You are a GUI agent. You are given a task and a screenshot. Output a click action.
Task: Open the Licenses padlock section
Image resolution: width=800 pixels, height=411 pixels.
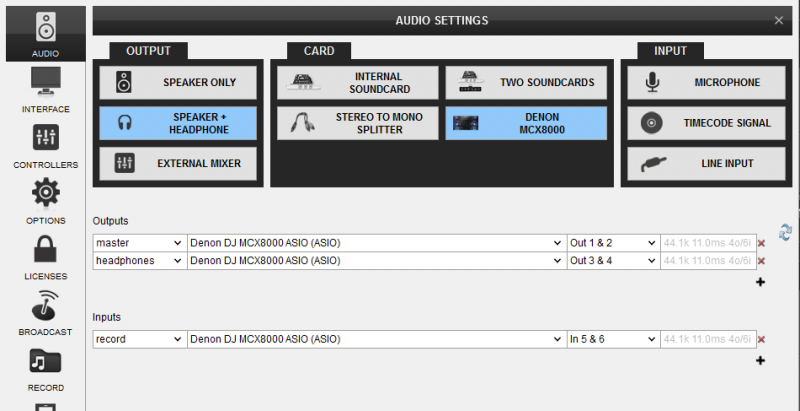coord(45,256)
